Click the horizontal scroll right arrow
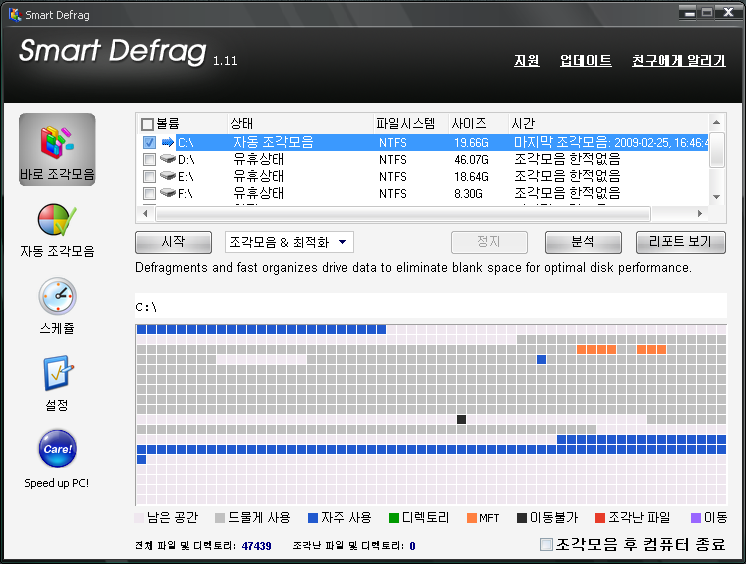 [700, 214]
